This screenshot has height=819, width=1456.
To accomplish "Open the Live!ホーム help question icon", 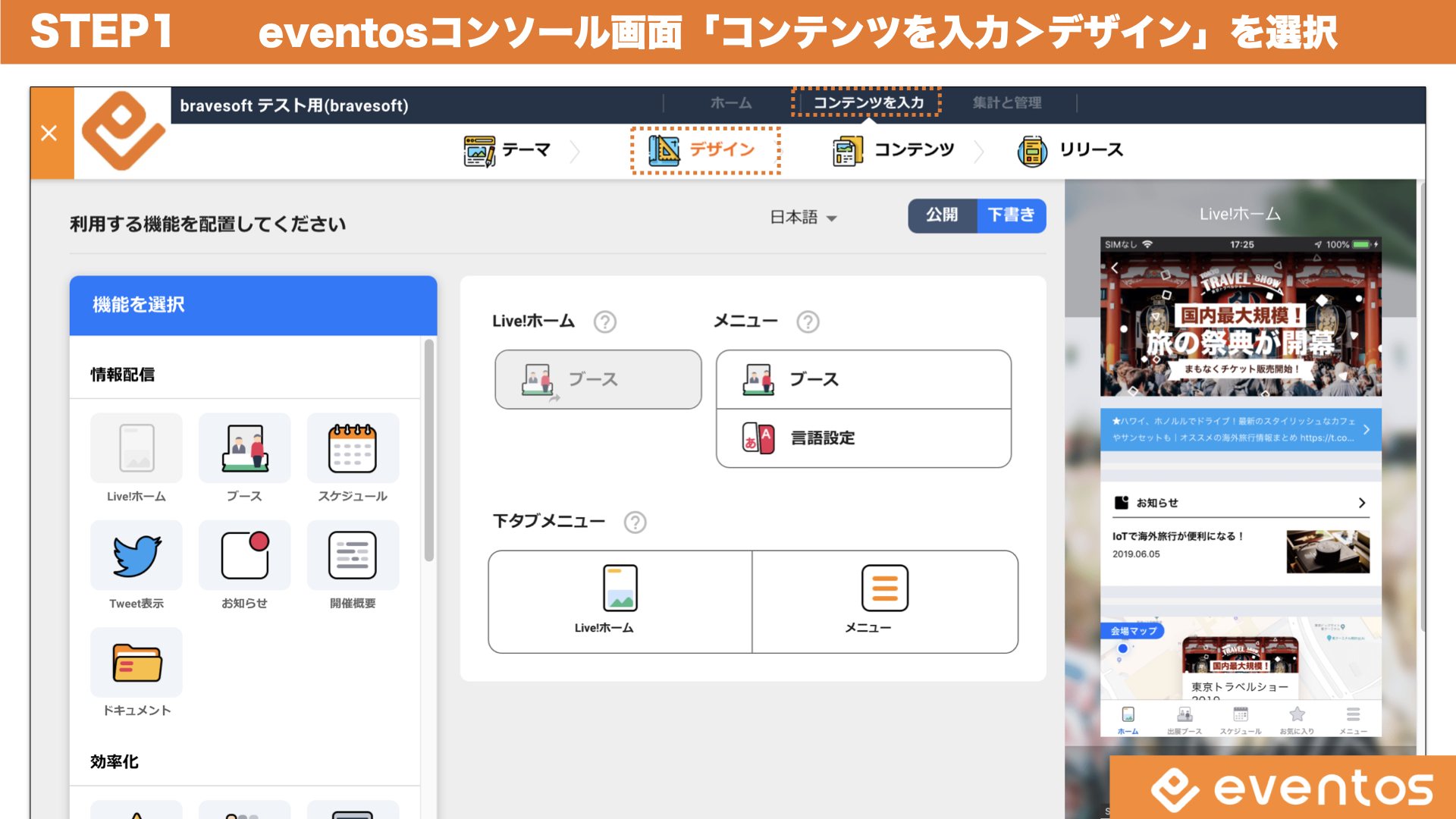I will point(604,322).
